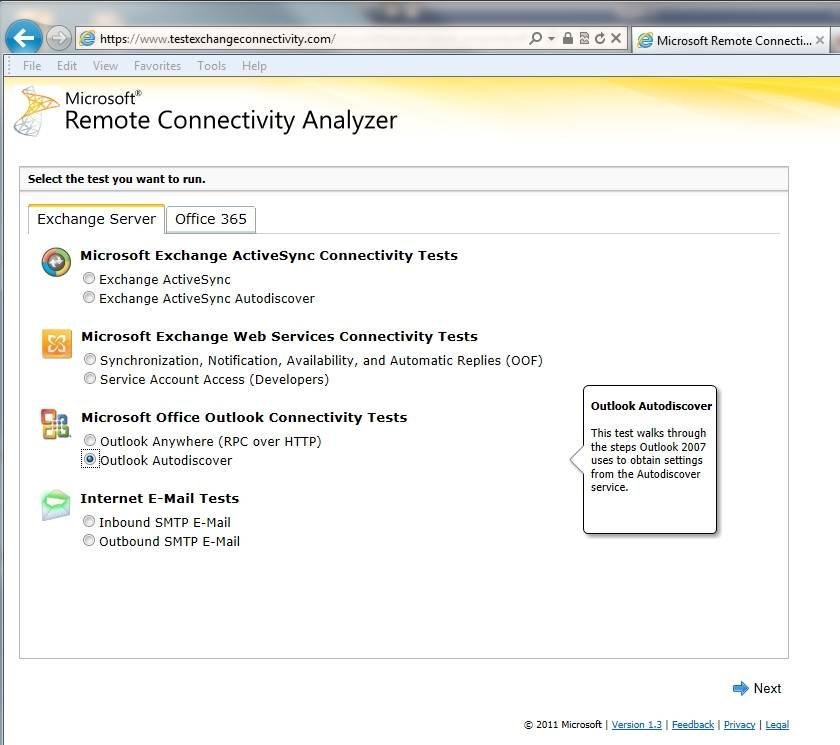Click the stop loading X icon
The height and width of the screenshot is (745, 840).
(616, 38)
